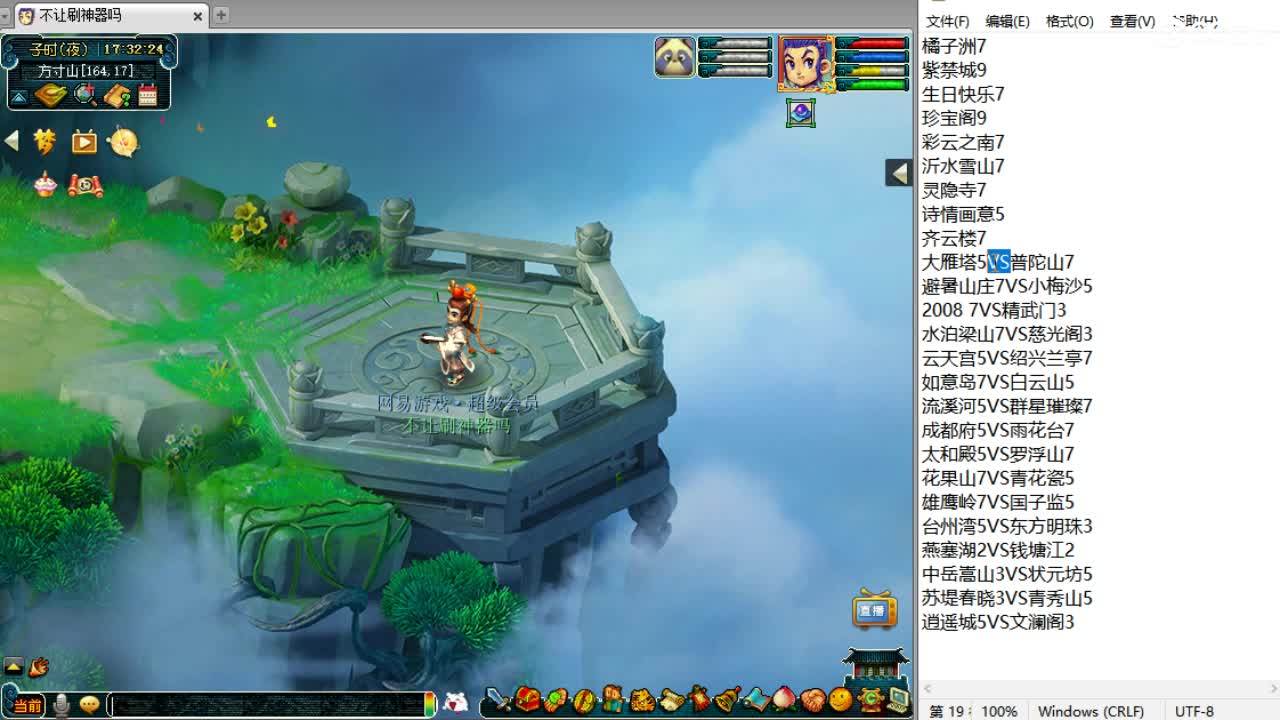Open a new tab with plus button
The image size is (1280, 720).
click(221, 14)
